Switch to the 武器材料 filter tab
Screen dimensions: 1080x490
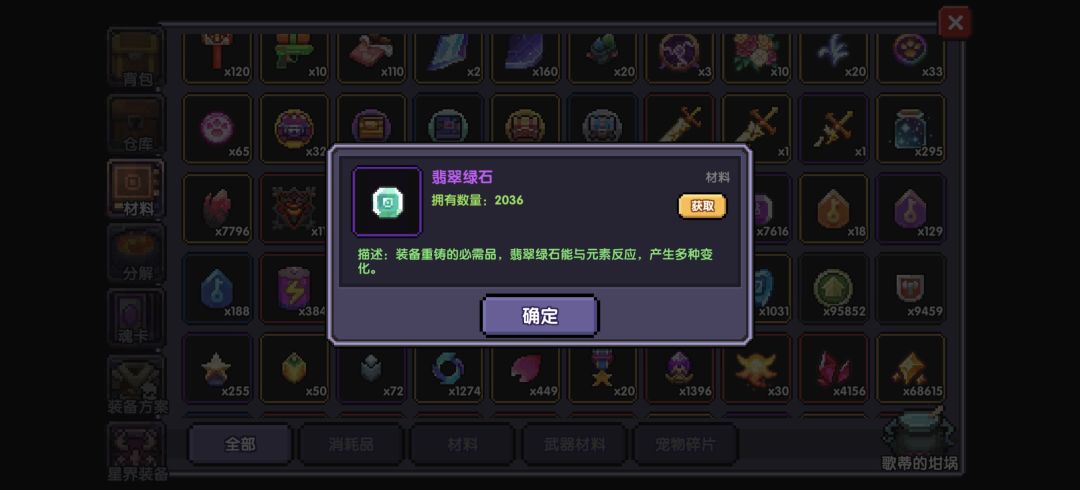pos(574,445)
